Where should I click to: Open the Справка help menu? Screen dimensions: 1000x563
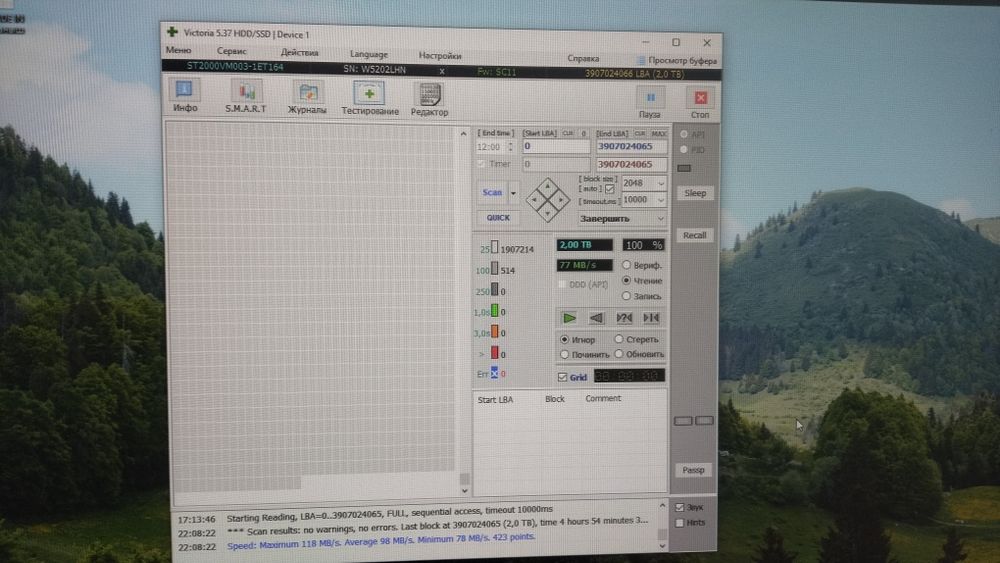[583, 58]
